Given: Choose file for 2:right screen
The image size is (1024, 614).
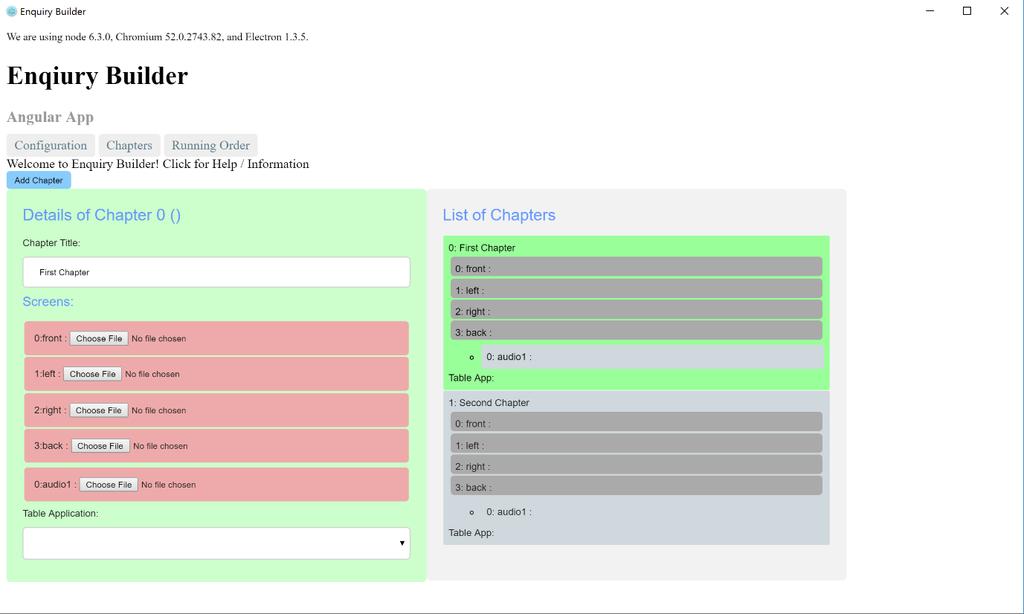Looking at the screenshot, I should click(99, 410).
